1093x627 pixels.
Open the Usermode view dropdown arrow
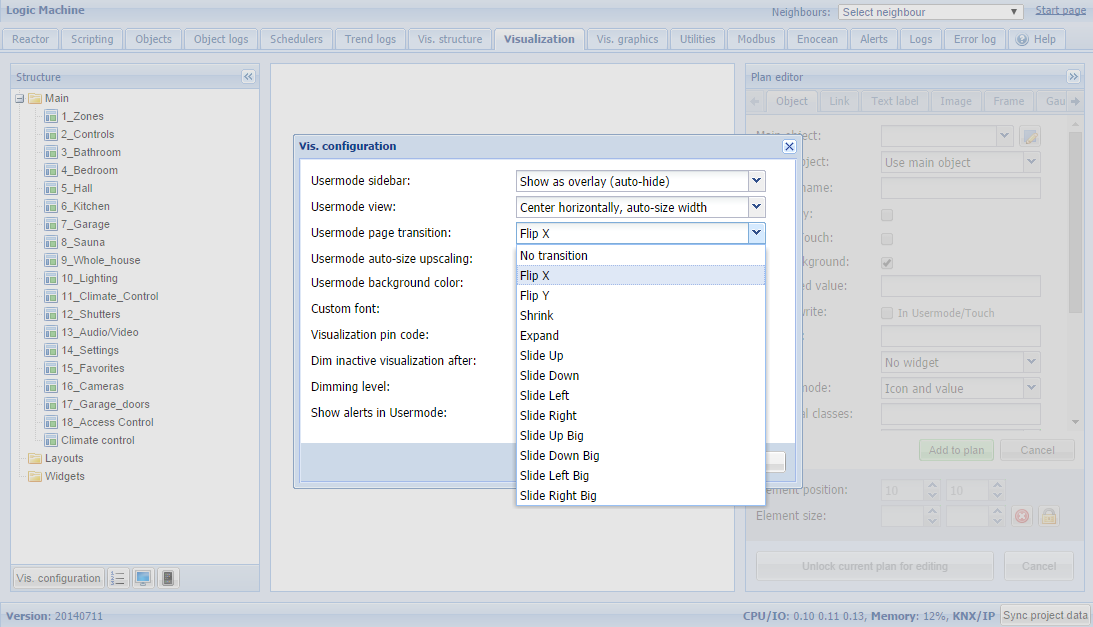point(756,207)
